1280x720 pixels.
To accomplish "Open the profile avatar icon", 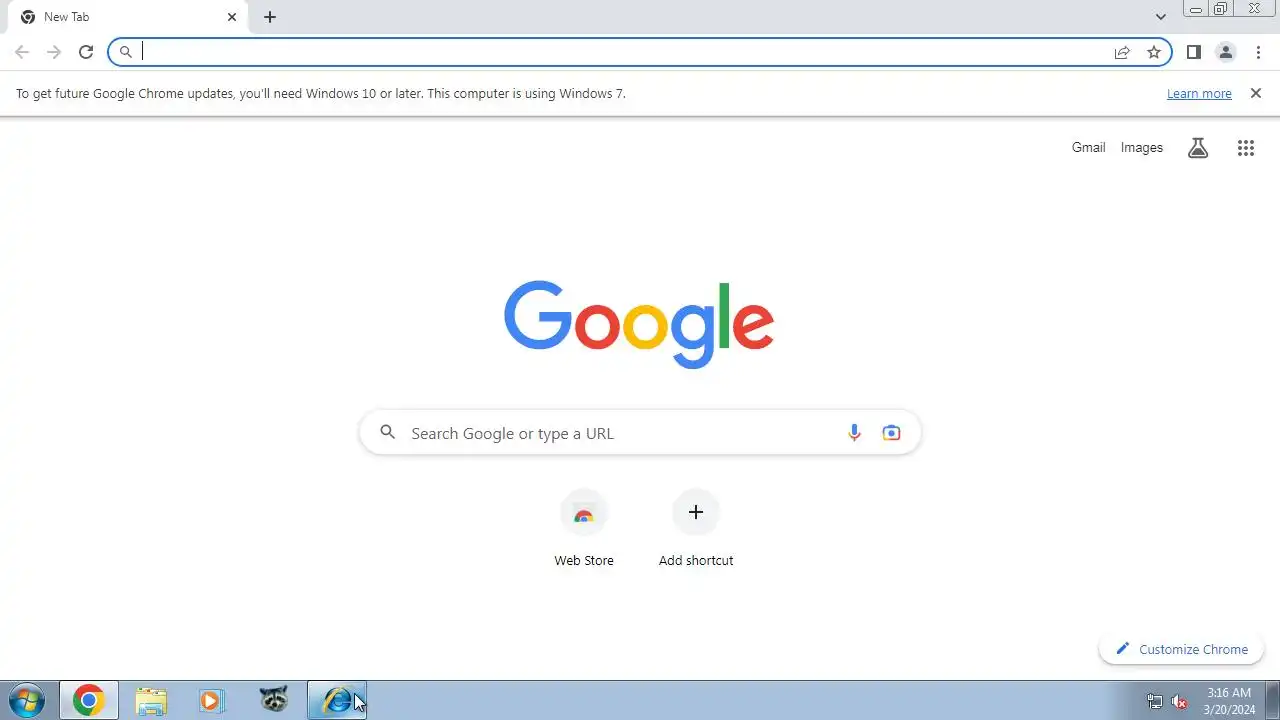I will tap(1226, 52).
